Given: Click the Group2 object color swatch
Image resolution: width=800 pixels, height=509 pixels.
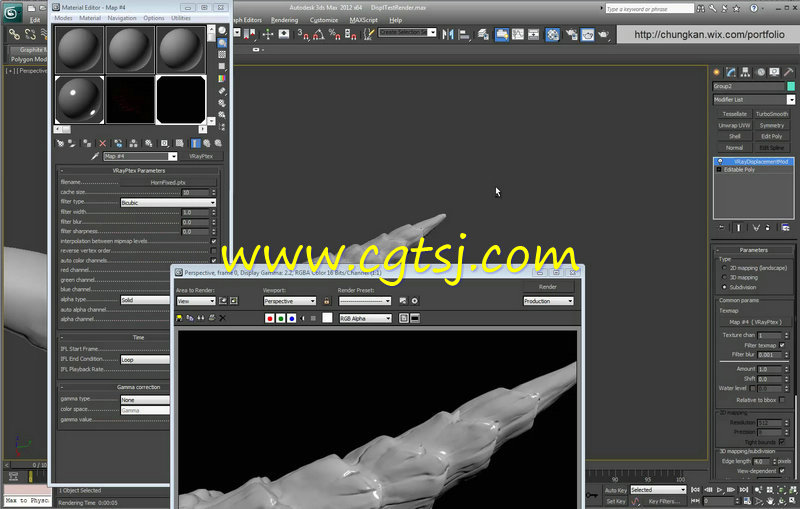Looking at the screenshot, I should coord(791,86).
